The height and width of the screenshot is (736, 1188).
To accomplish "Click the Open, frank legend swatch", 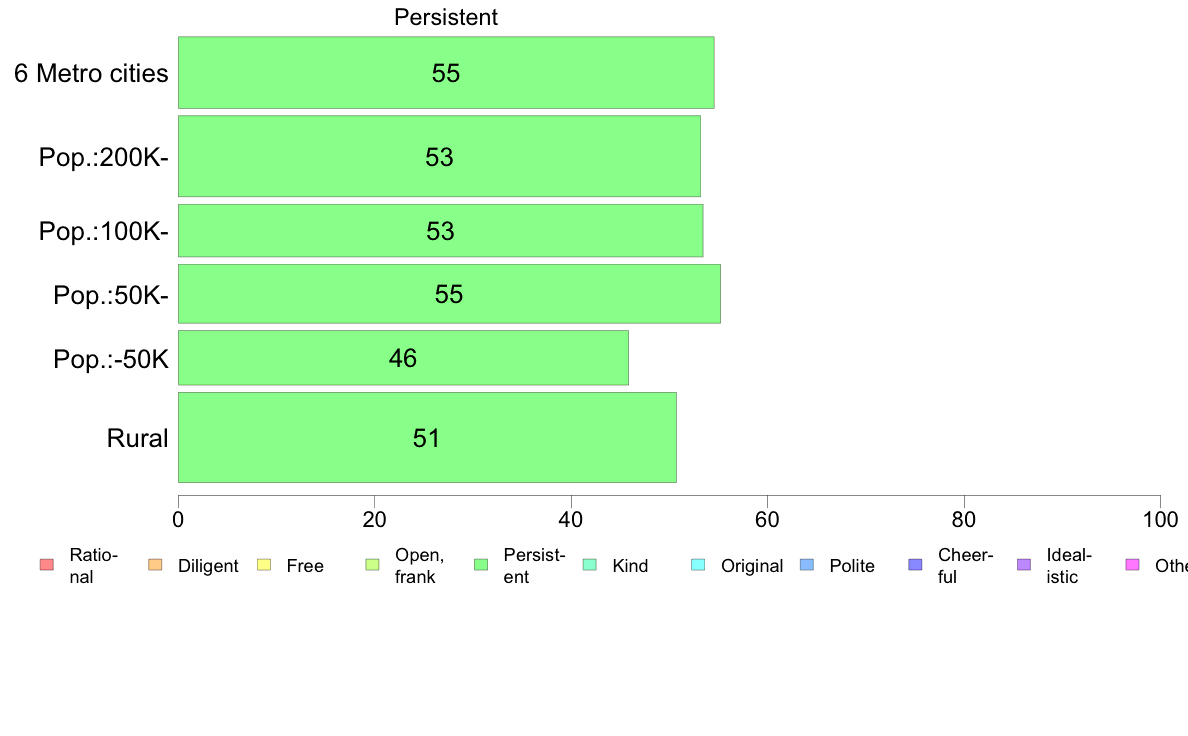I will tap(372, 565).
